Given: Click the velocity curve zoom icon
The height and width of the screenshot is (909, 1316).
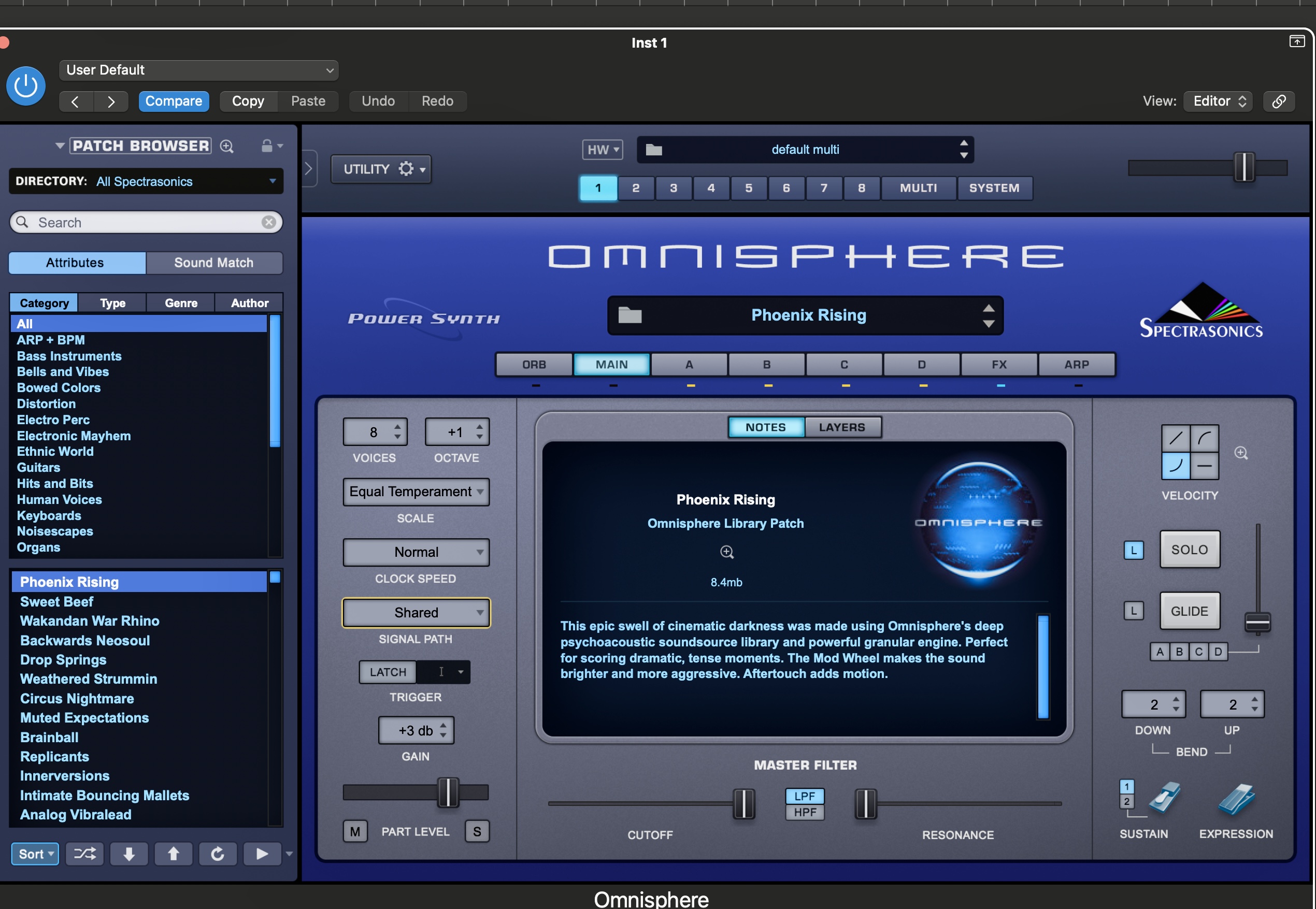Looking at the screenshot, I should tap(1241, 453).
